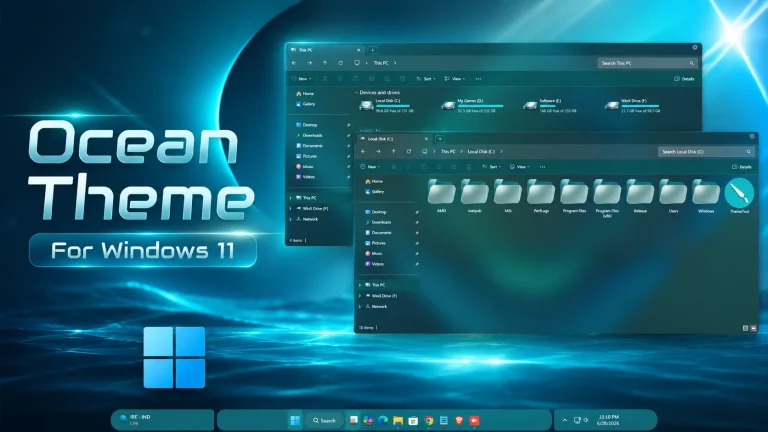Open Pictures in the This PC window sidebar
Viewport: 768px width, 432px height.
click(x=307, y=156)
